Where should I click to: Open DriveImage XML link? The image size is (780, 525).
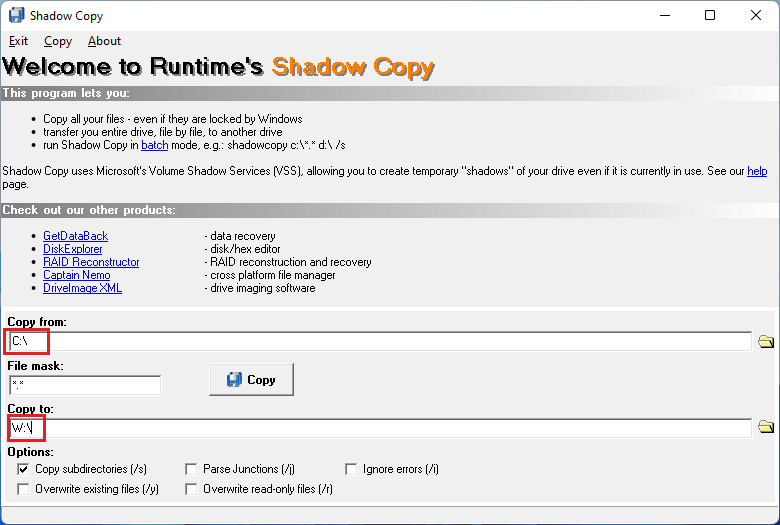[83, 288]
